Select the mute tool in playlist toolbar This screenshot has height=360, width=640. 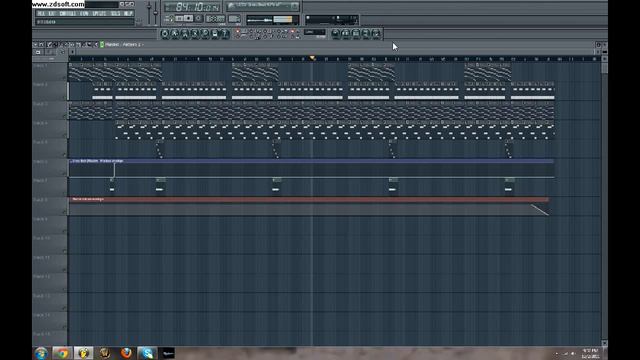(66, 44)
